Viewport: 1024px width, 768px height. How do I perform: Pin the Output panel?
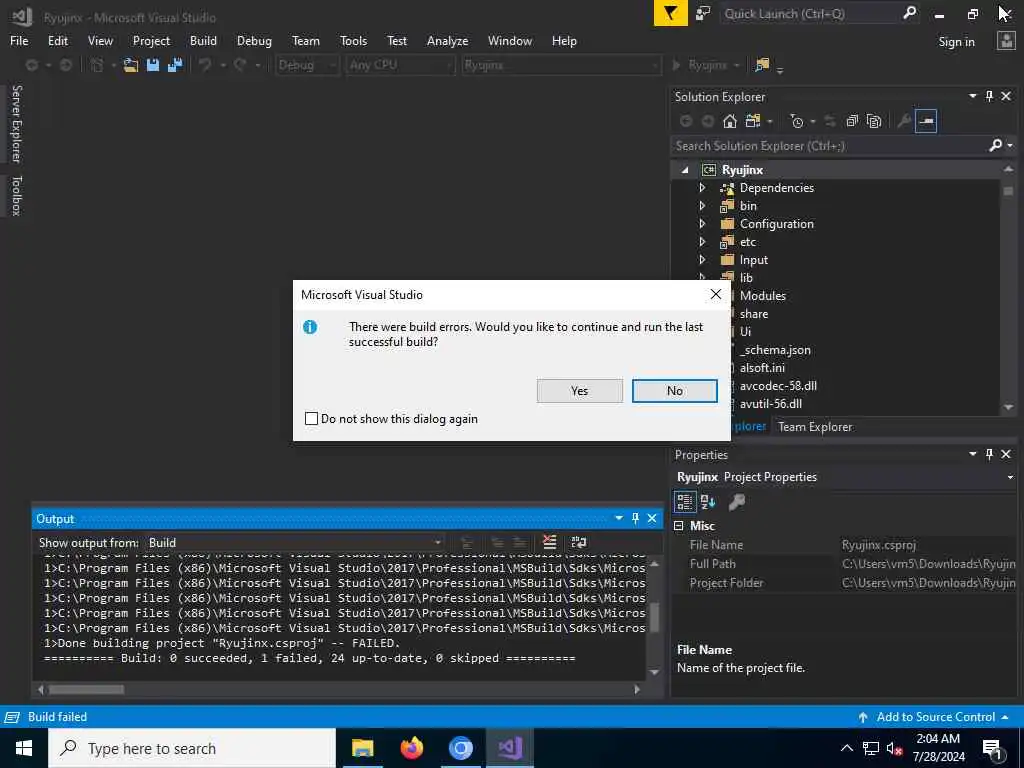[x=635, y=518]
